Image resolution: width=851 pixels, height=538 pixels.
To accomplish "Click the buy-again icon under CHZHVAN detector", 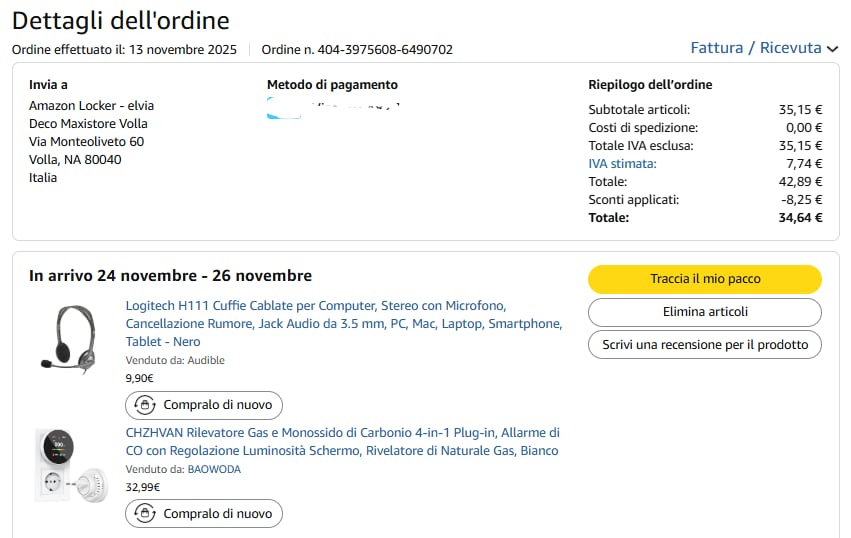I will pyautogui.click(x=145, y=514).
